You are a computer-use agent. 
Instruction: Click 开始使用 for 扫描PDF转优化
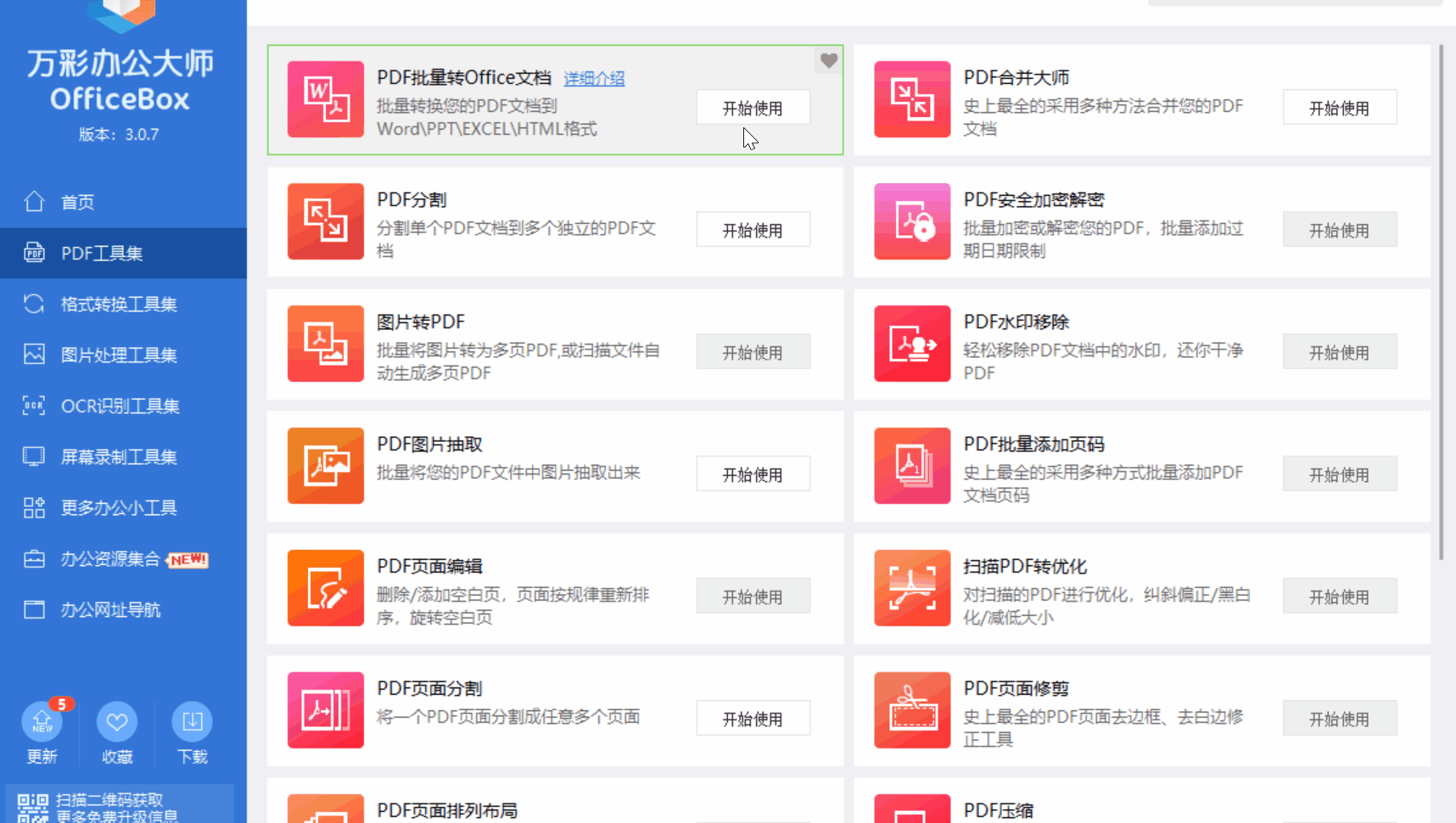click(1339, 596)
